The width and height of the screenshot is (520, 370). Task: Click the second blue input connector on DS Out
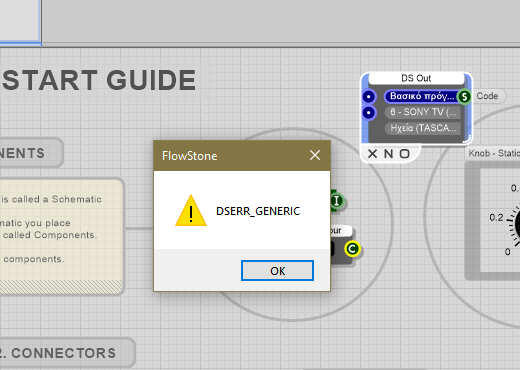(368, 113)
